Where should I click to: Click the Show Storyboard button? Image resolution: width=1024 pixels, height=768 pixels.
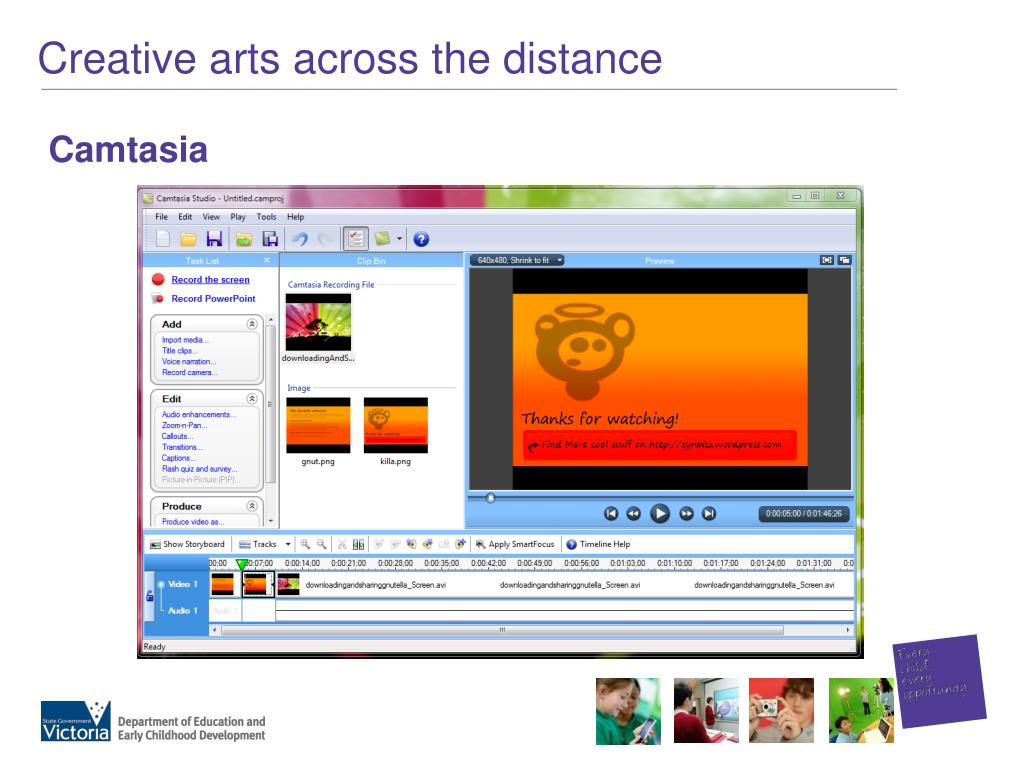point(187,544)
